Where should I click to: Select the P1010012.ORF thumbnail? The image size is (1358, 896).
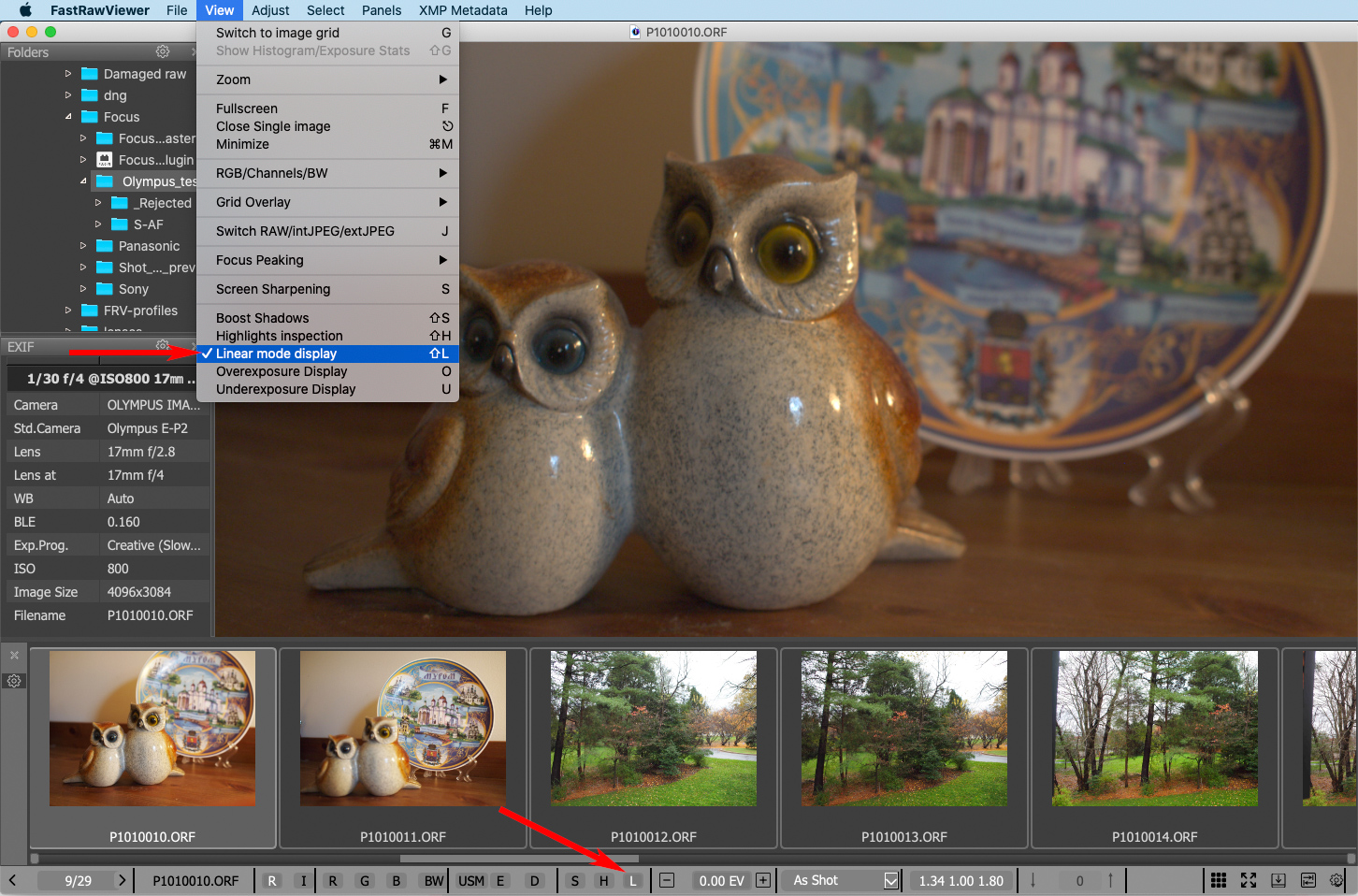pos(654,729)
